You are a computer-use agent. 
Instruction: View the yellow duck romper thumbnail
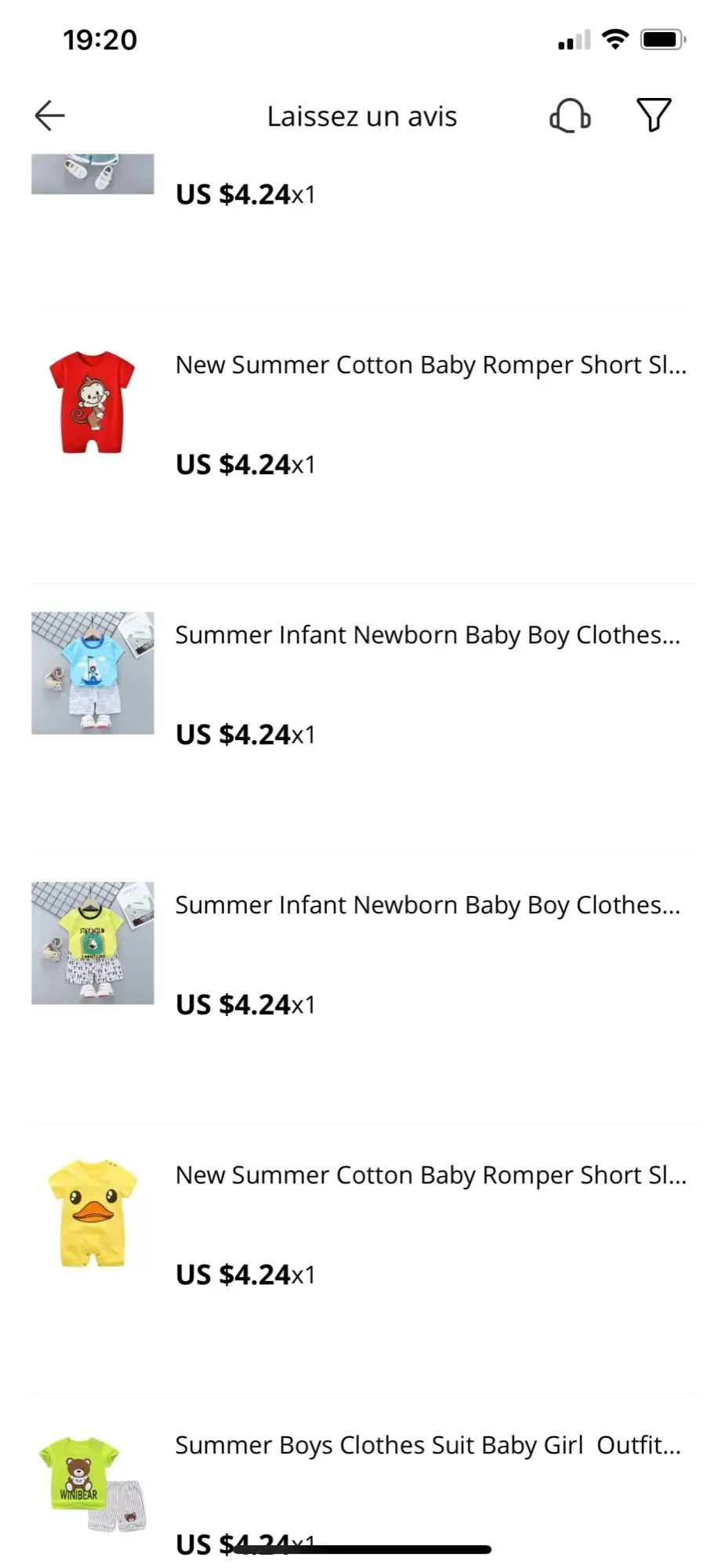tap(92, 1213)
